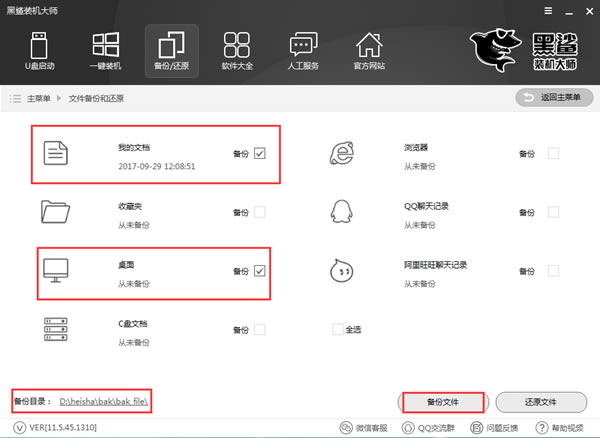Screen dimensions: 600x438
Task: Click the 浏览器 Internet Explorer icon
Action: click(x=342, y=153)
